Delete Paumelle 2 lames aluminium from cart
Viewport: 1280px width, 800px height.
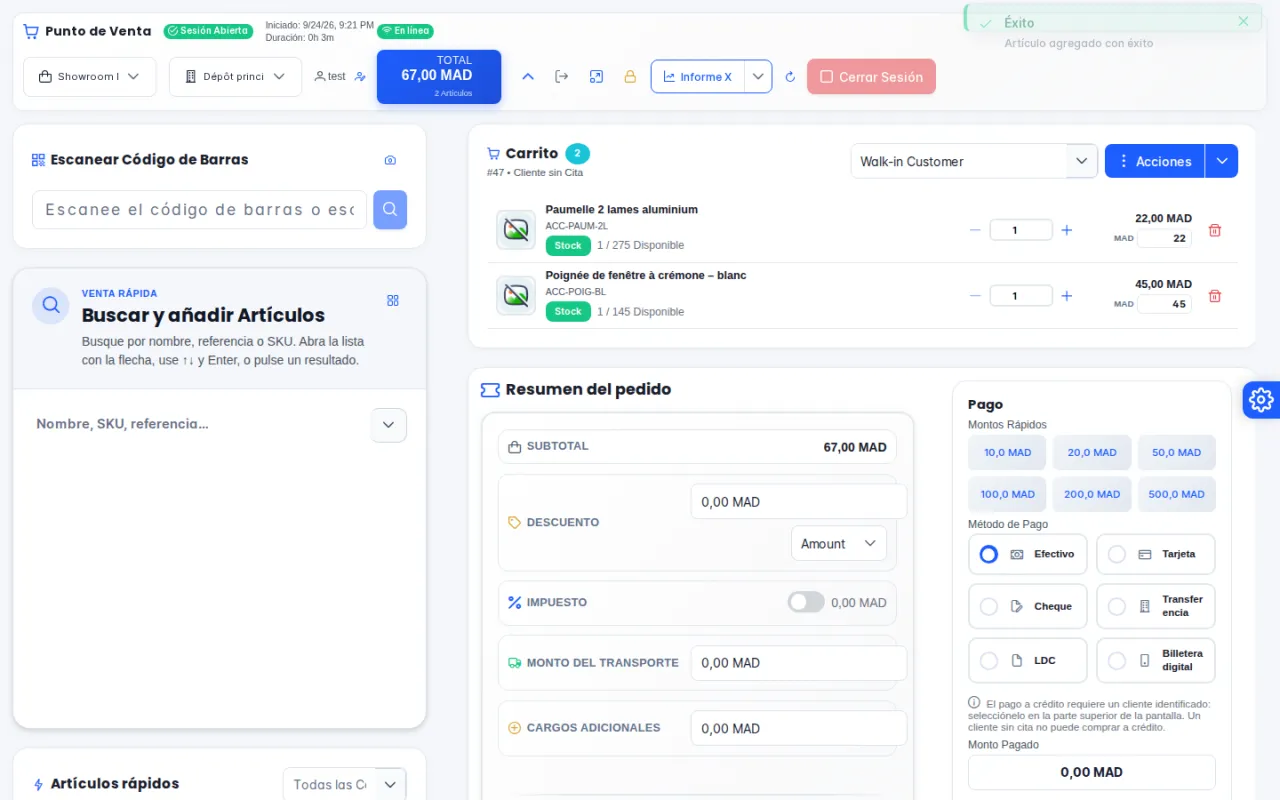click(x=1215, y=230)
